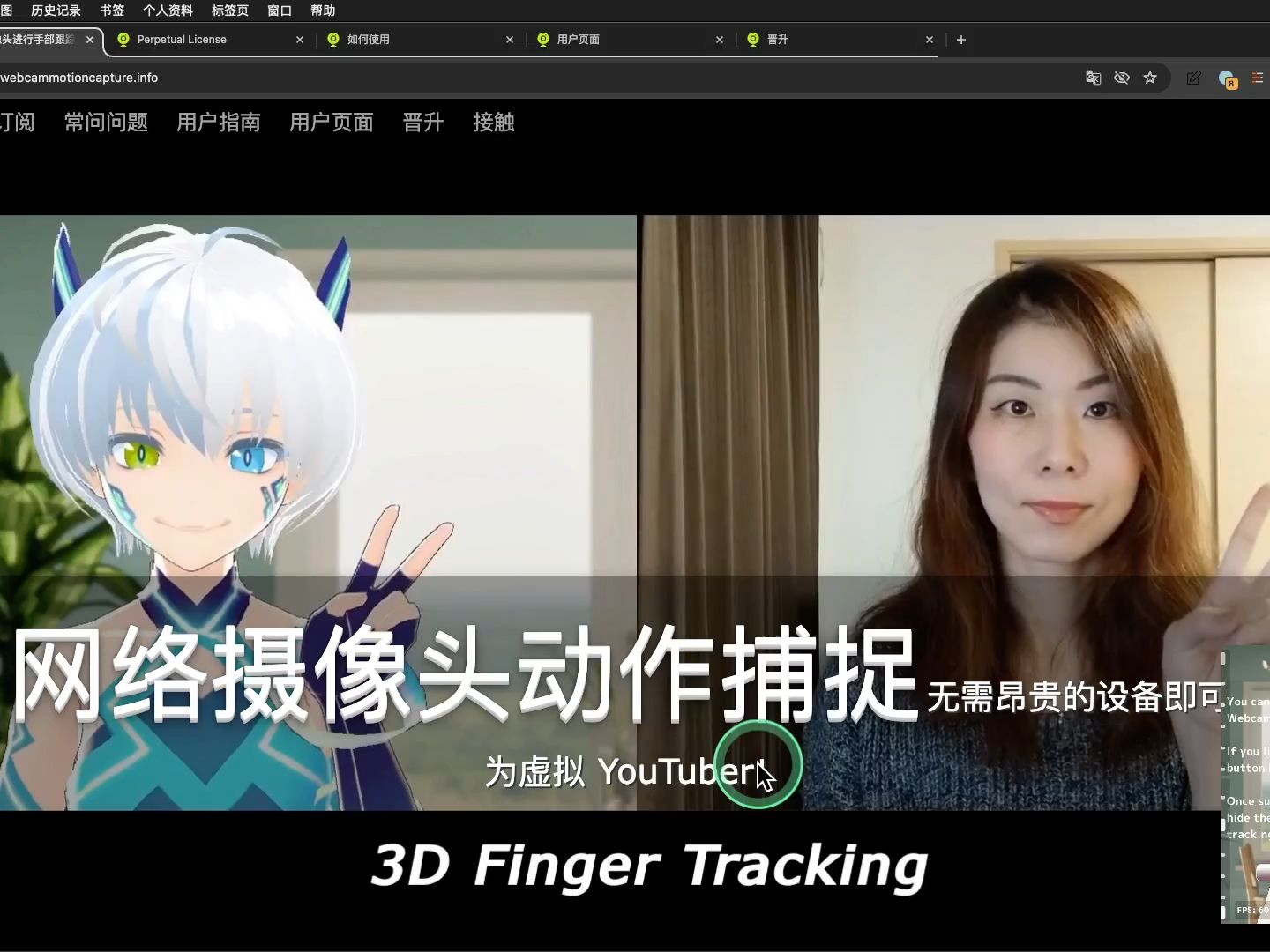Click the 如何使用 tab favicon
Viewport: 1270px width, 952px height.
pyautogui.click(x=333, y=40)
